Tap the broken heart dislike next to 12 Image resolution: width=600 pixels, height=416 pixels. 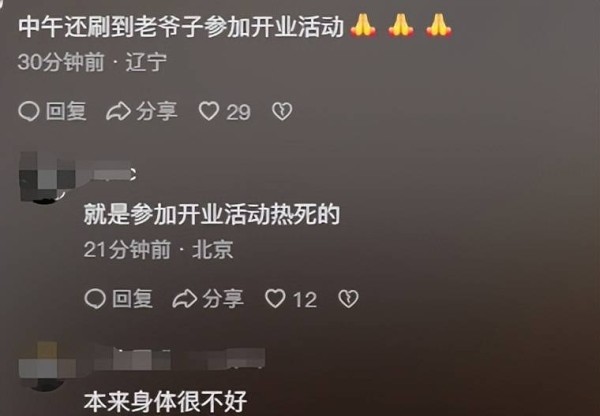tap(348, 299)
